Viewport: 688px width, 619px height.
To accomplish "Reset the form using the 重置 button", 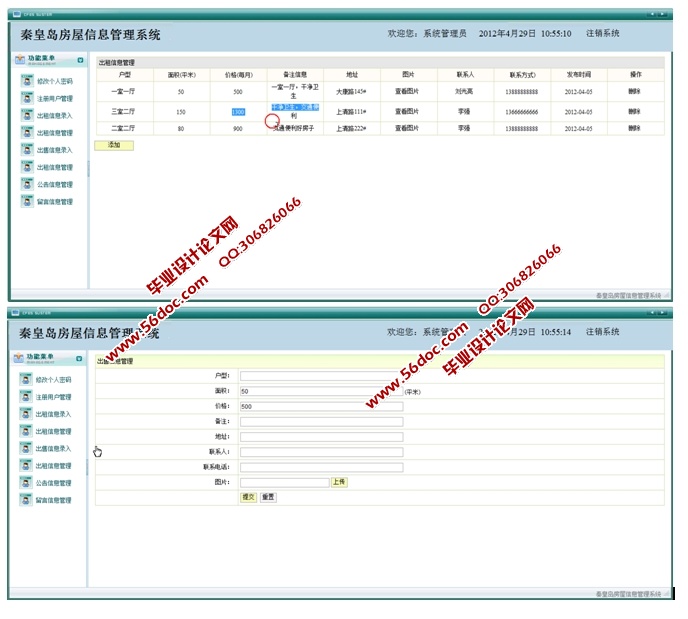I will click(268, 497).
